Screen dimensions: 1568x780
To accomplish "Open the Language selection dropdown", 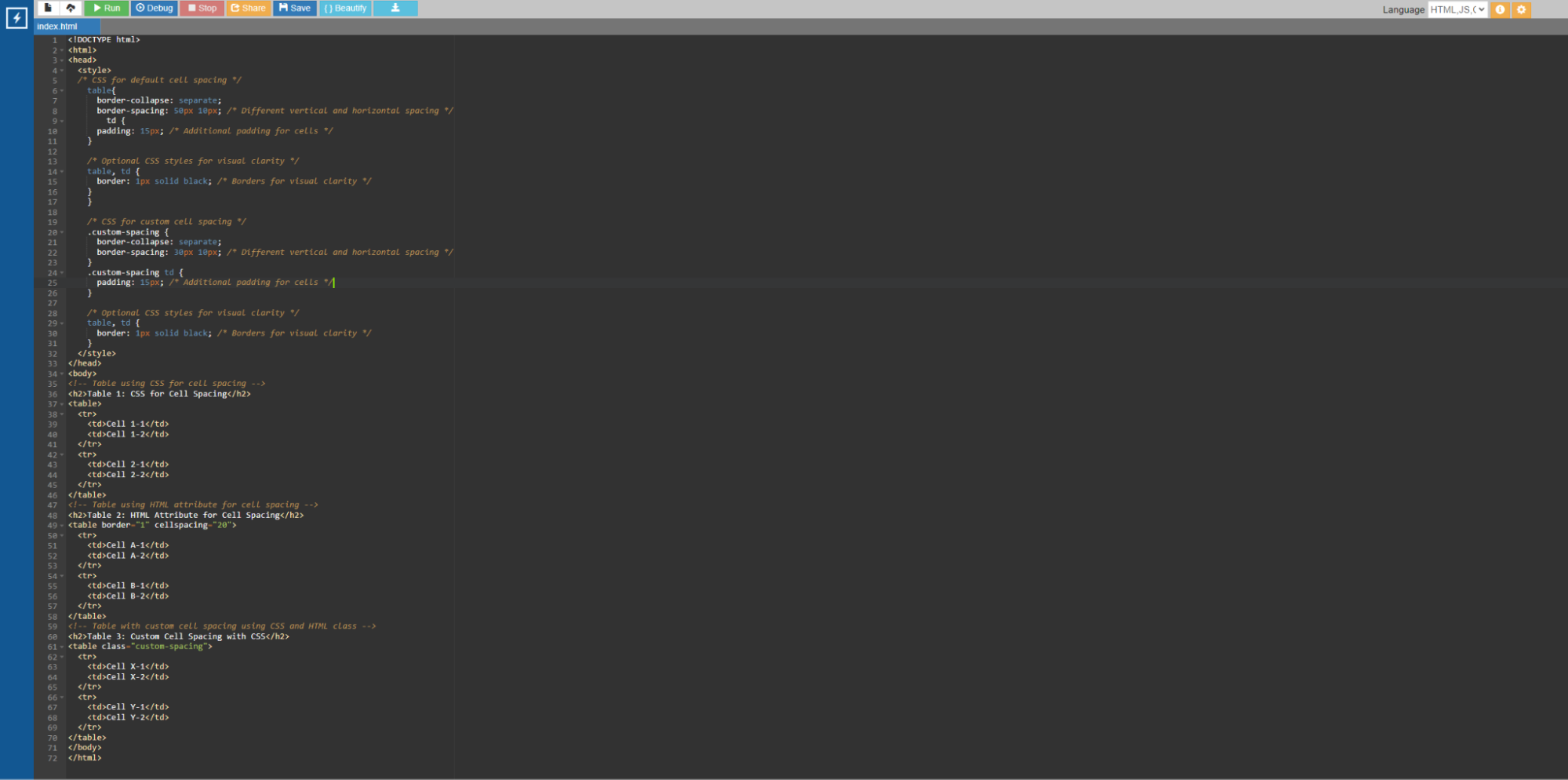I will pos(1457,9).
